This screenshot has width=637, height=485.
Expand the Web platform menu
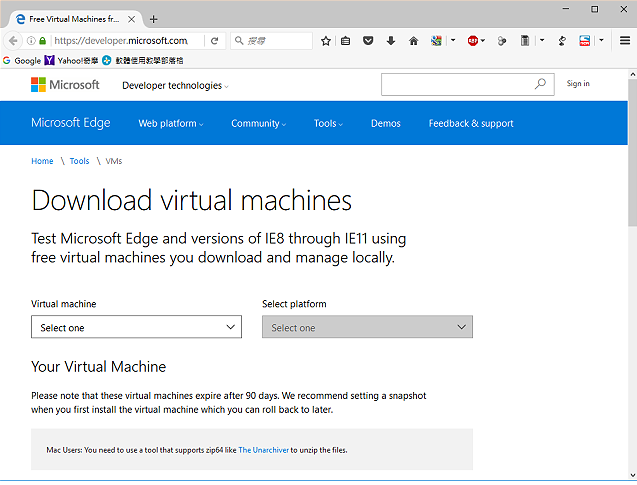click(171, 123)
